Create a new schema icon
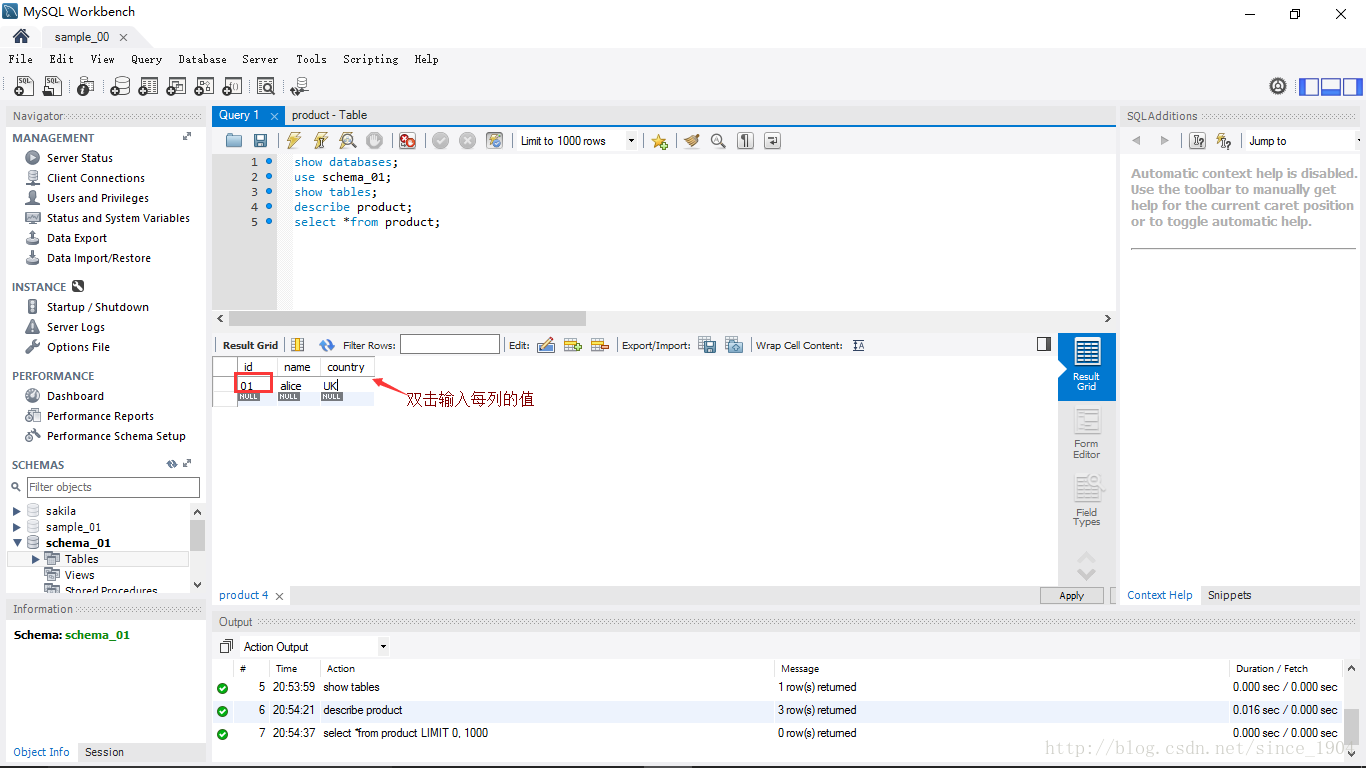 click(x=120, y=87)
